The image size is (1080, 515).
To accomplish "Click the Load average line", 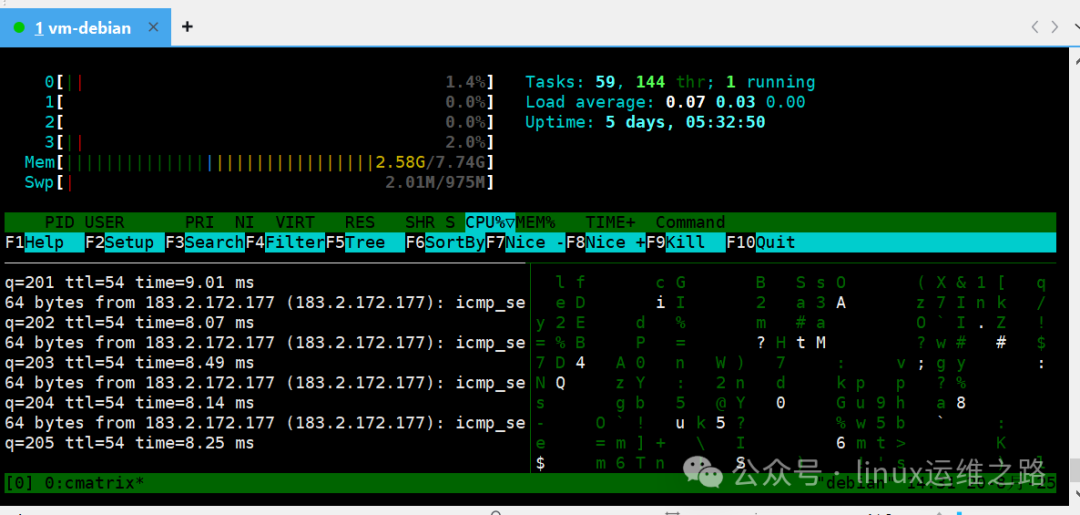I will (665, 103).
